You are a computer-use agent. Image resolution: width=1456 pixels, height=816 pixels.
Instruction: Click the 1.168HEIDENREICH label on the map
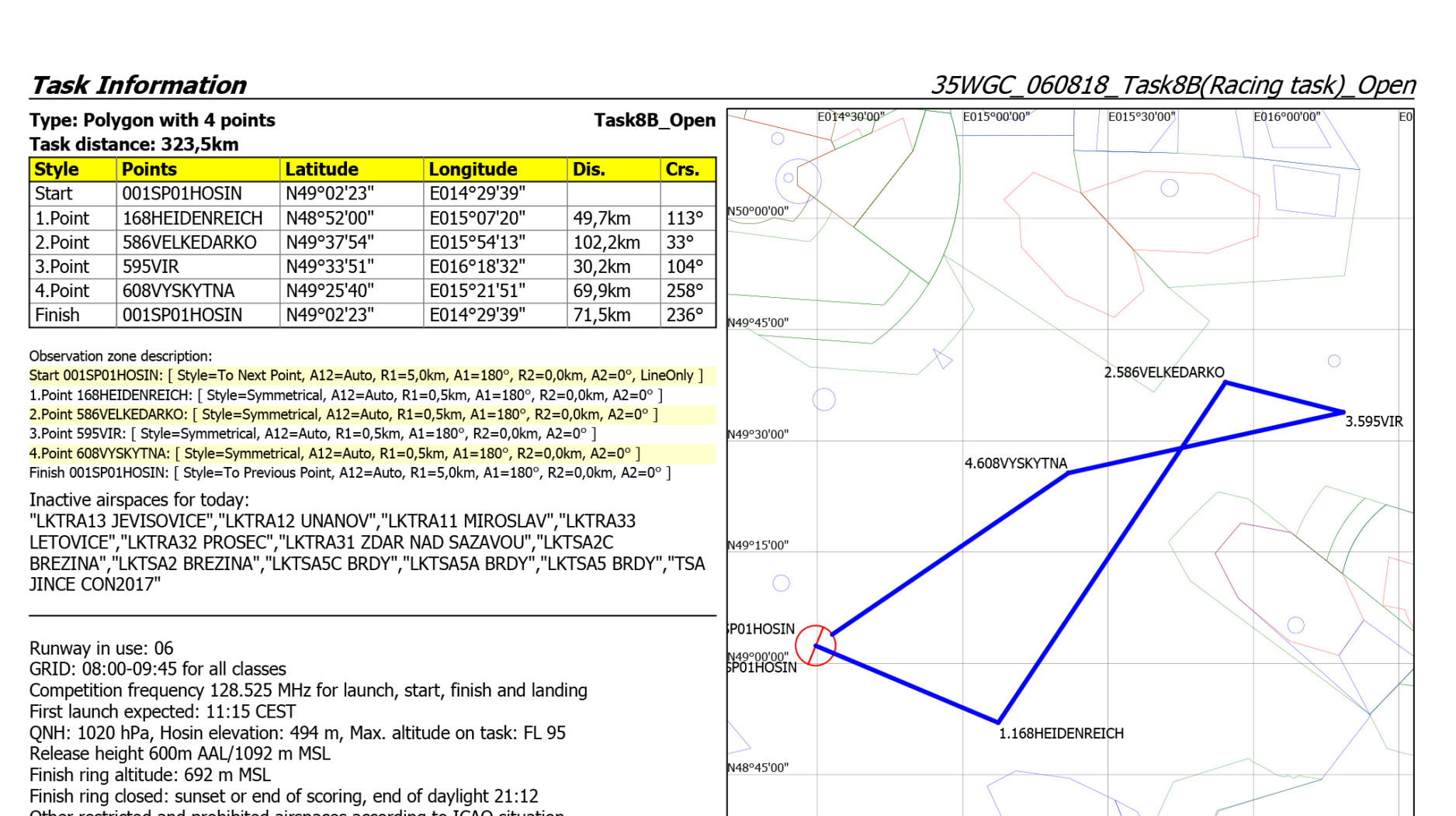coord(1060,733)
